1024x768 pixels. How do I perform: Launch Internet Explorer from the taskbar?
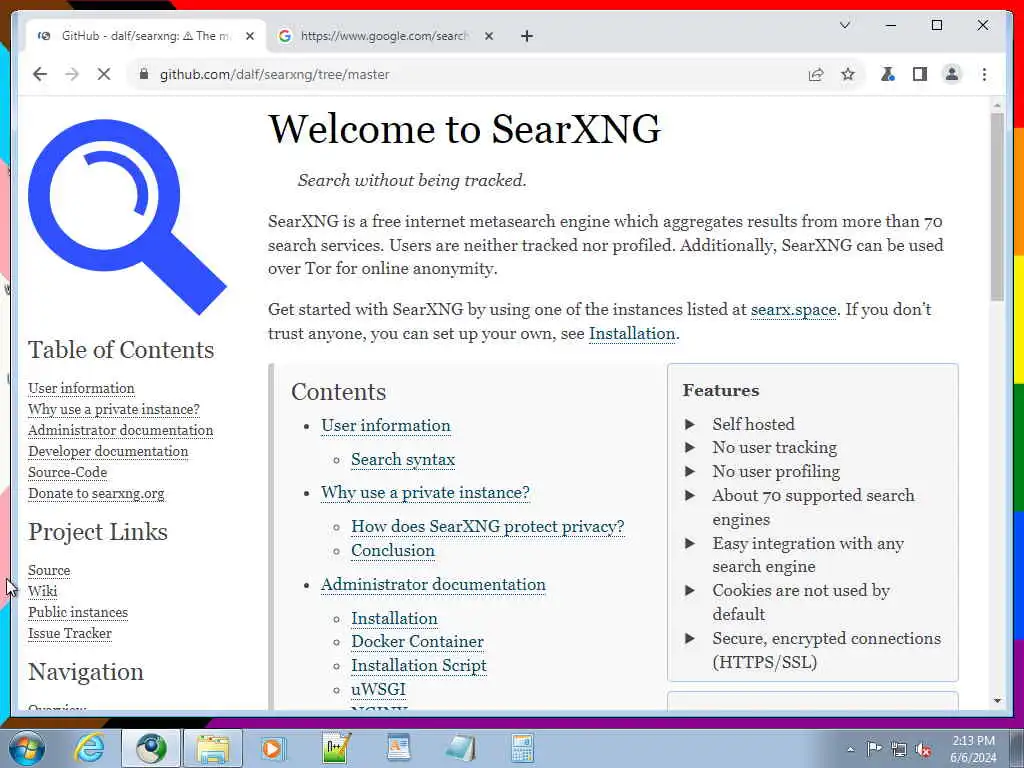[89, 748]
